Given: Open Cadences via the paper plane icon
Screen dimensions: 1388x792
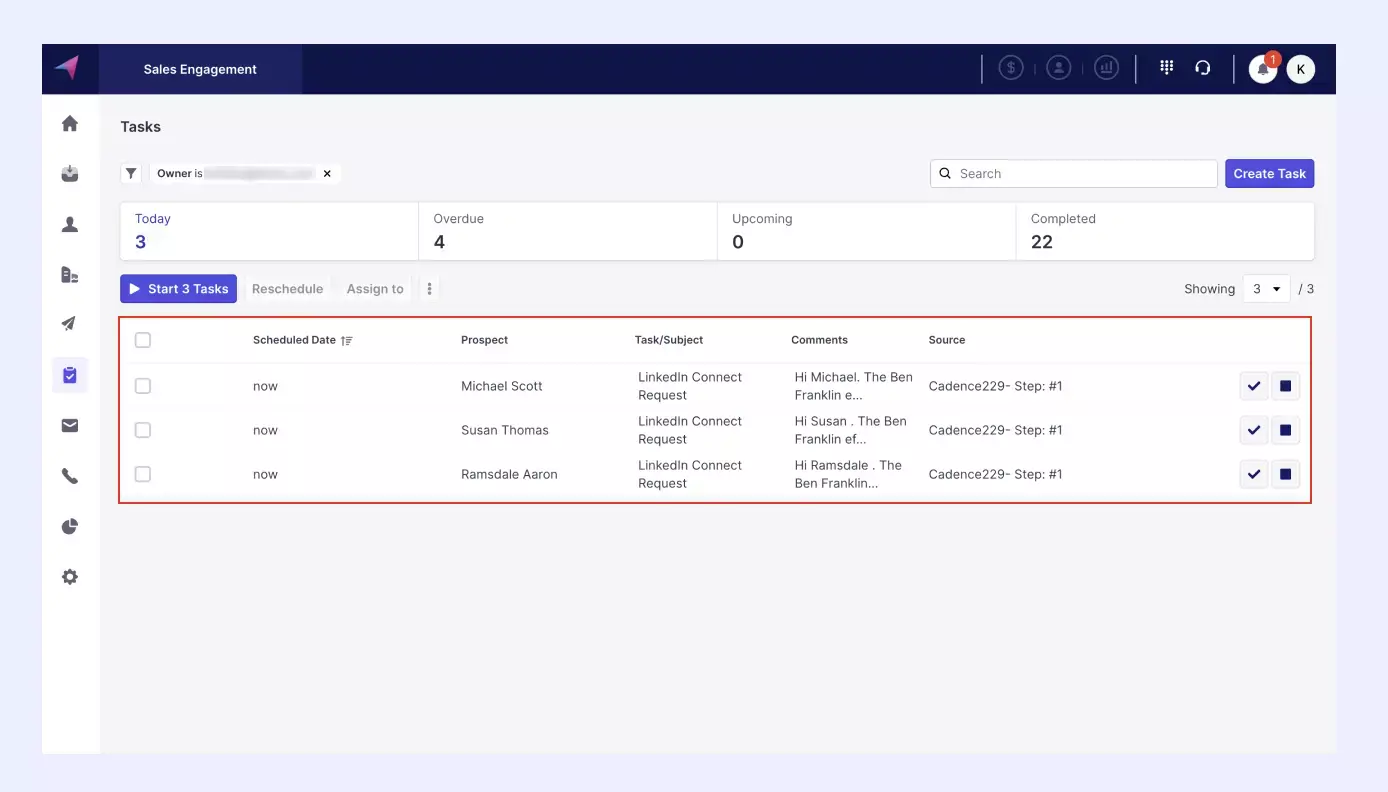Looking at the screenshot, I should [x=69, y=324].
